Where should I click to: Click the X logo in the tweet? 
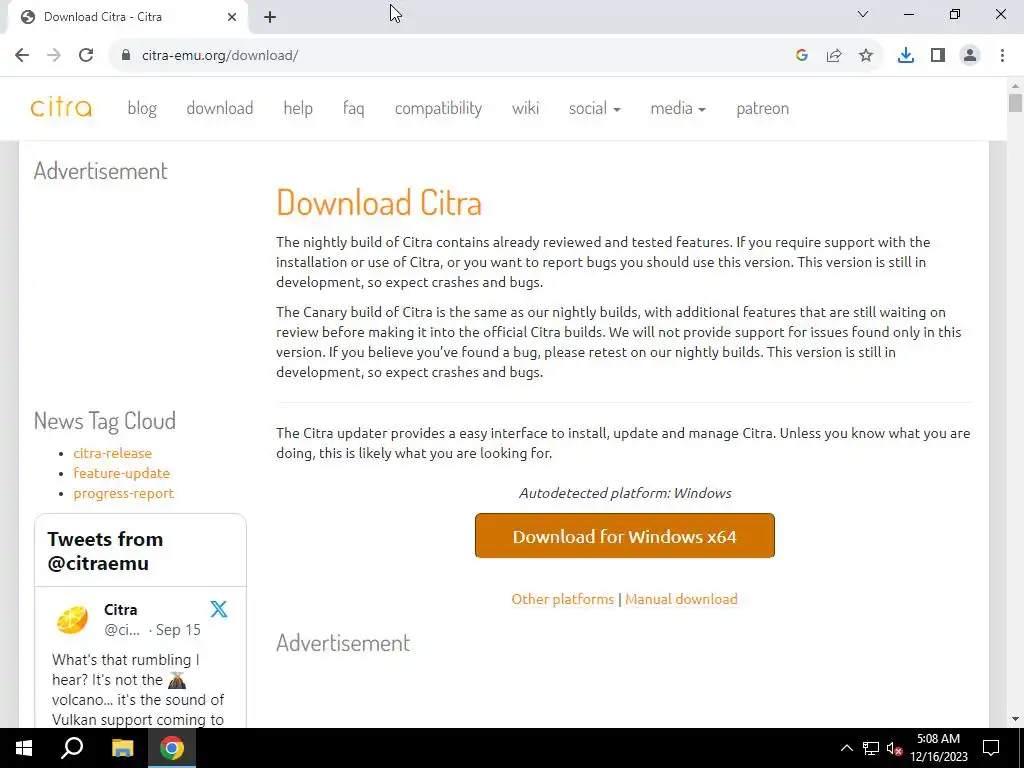click(219, 609)
